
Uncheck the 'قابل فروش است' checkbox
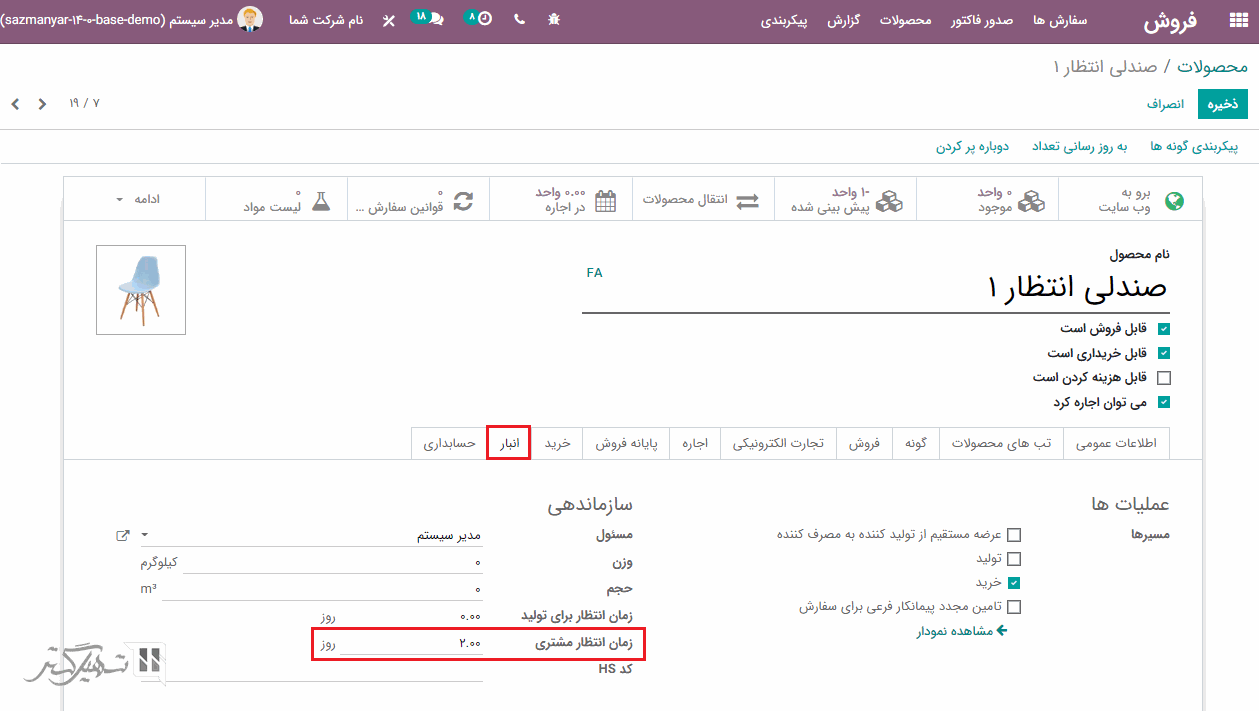tap(1163, 328)
